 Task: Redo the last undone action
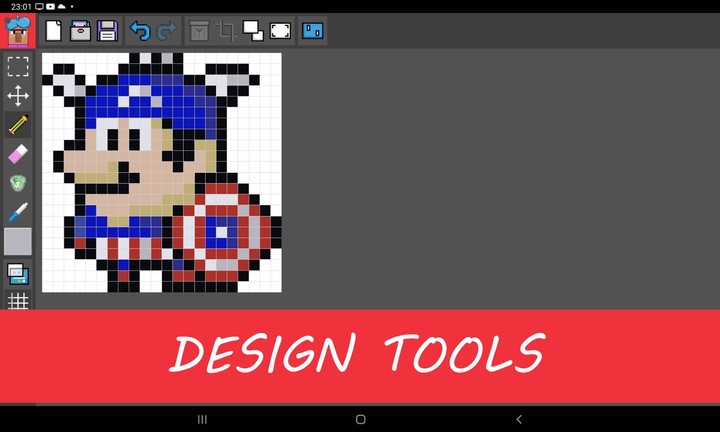pos(166,31)
